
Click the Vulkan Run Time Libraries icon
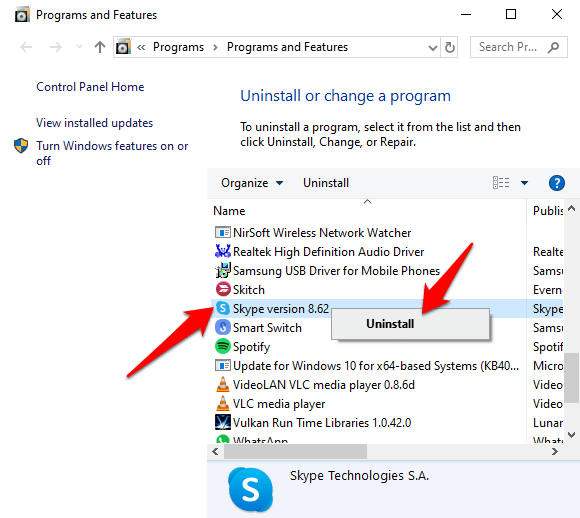(223, 422)
